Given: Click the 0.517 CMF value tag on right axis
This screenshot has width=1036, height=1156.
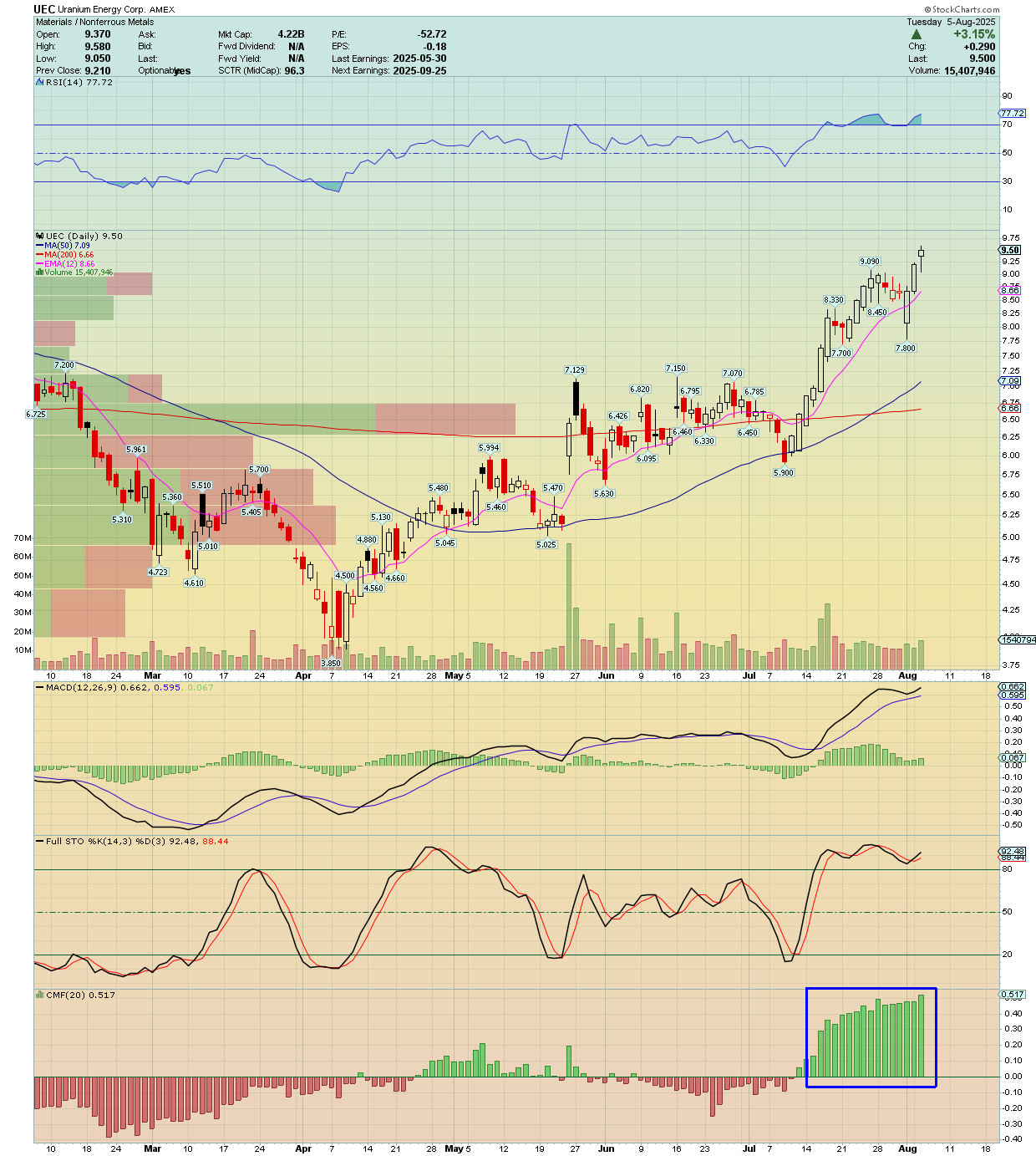Looking at the screenshot, I should coord(1013,994).
